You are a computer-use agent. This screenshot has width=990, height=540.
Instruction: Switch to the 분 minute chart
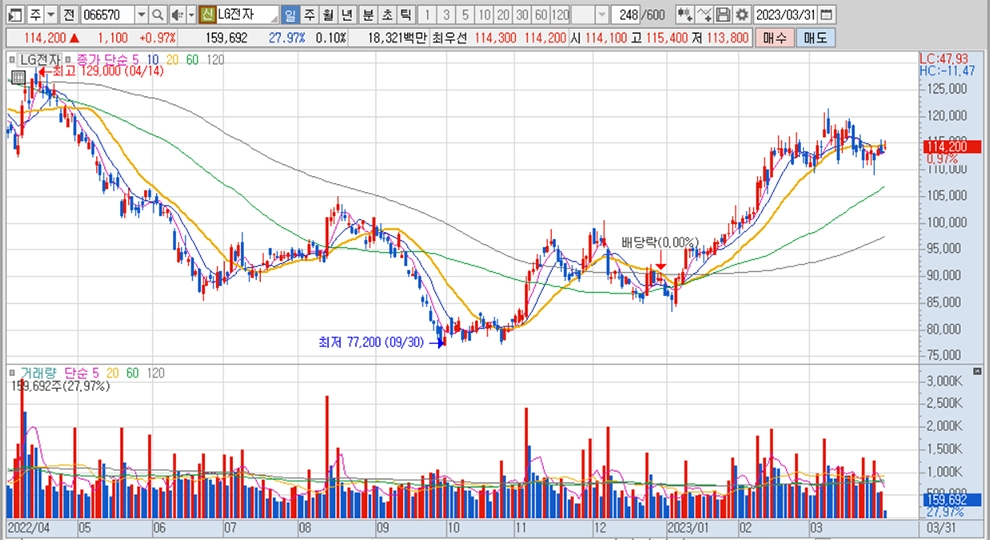(368, 14)
